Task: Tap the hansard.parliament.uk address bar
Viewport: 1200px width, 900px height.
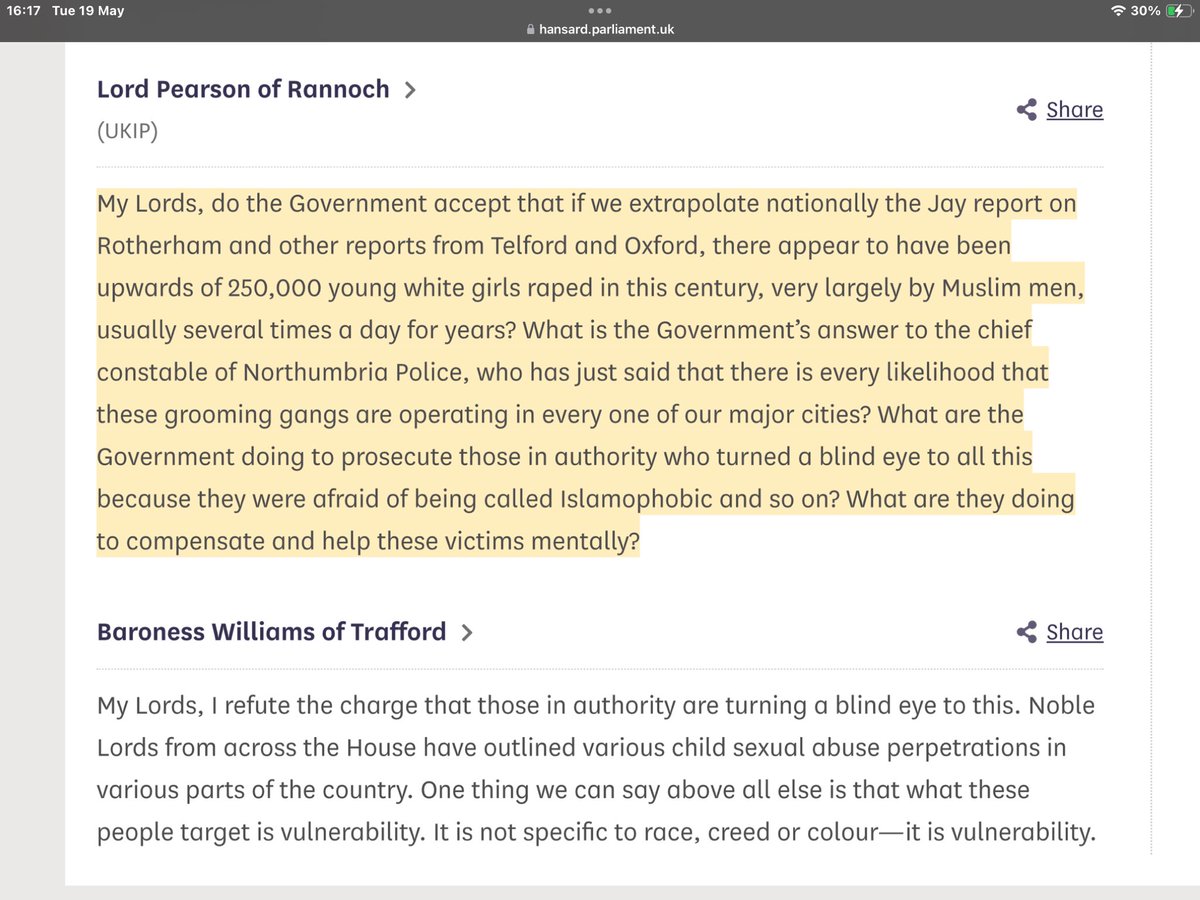Action: 600,29
